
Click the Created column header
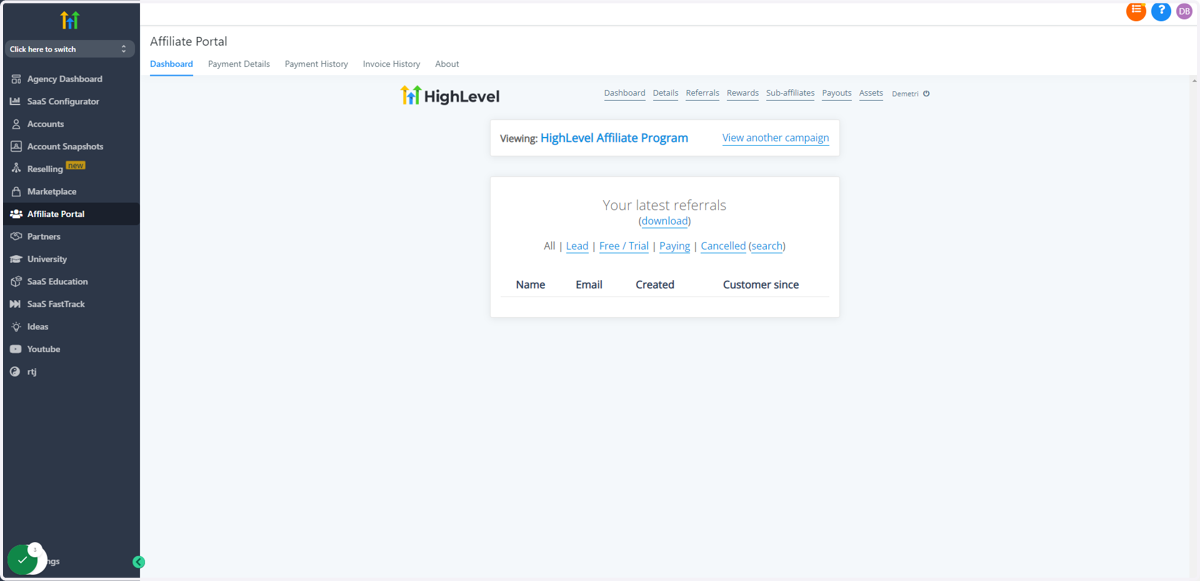point(655,285)
